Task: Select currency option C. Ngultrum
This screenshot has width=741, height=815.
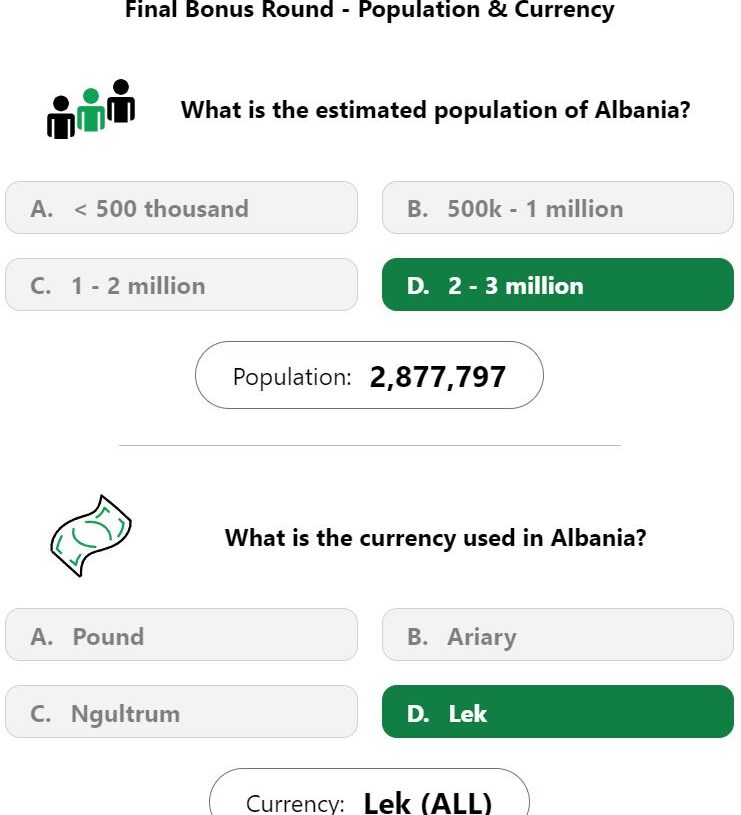Action: click(x=181, y=712)
